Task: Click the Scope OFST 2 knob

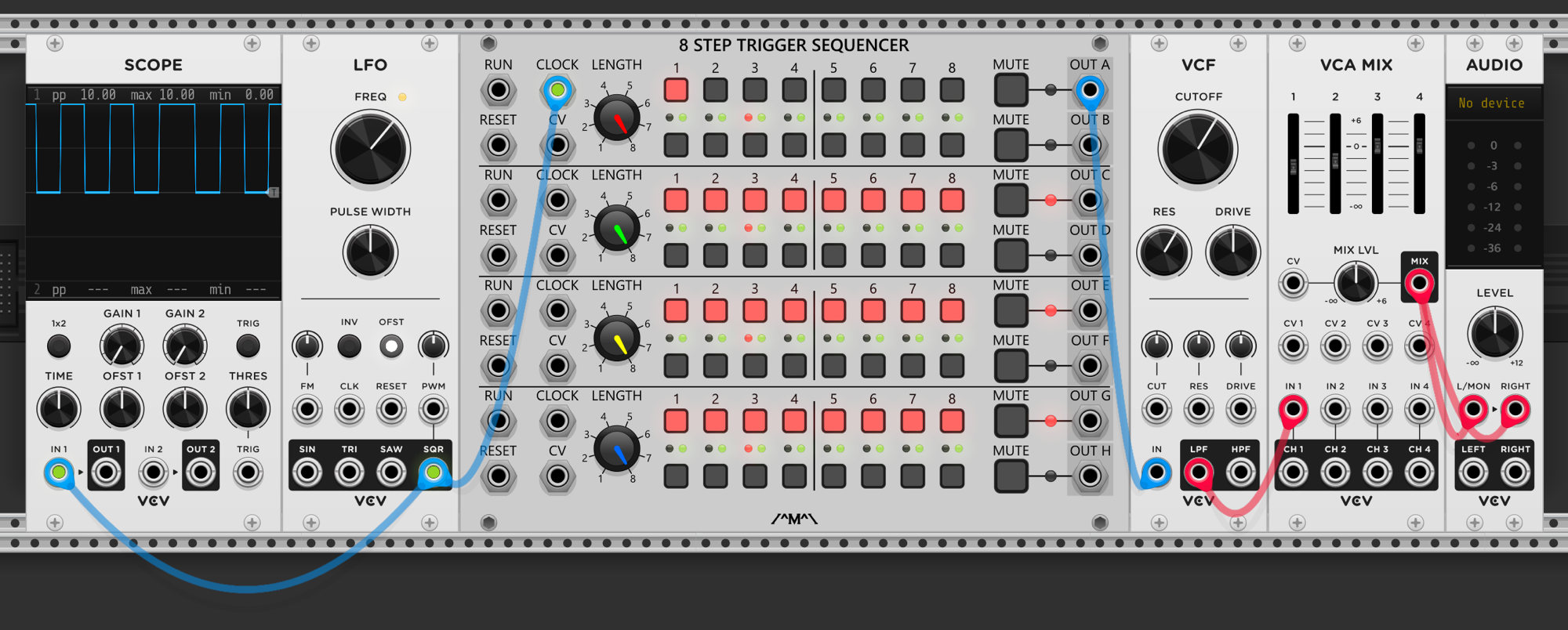Action: [185, 409]
